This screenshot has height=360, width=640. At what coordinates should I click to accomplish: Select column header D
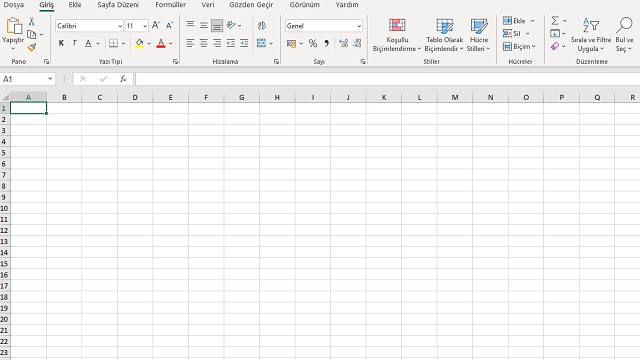click(135, 97)
